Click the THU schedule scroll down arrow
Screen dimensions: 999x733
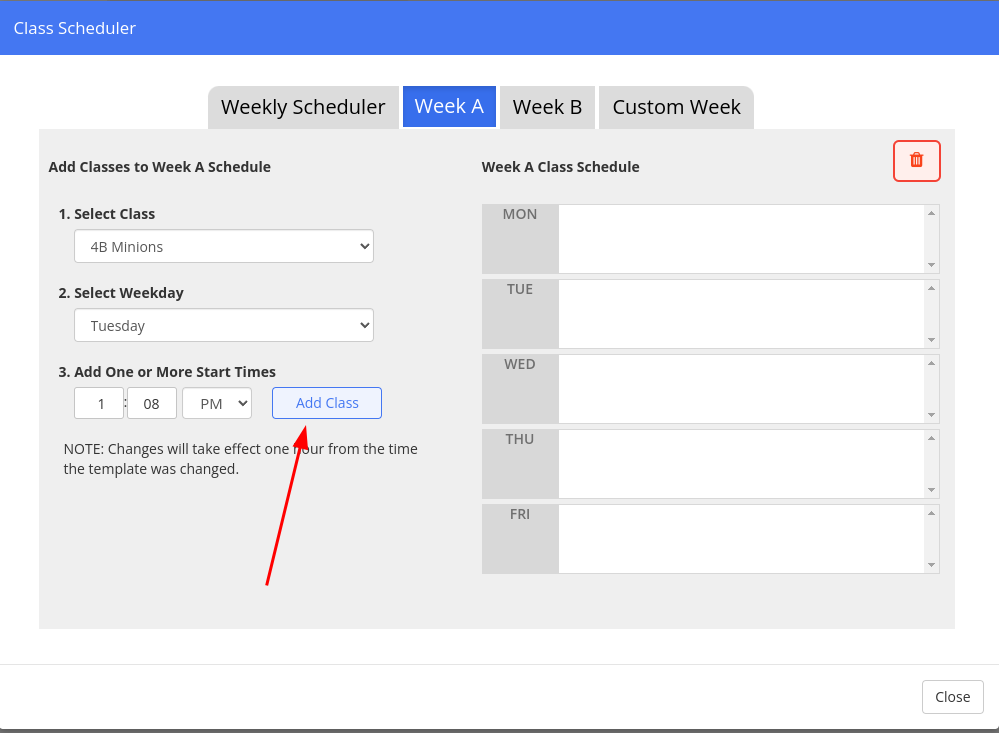(931, 490)
